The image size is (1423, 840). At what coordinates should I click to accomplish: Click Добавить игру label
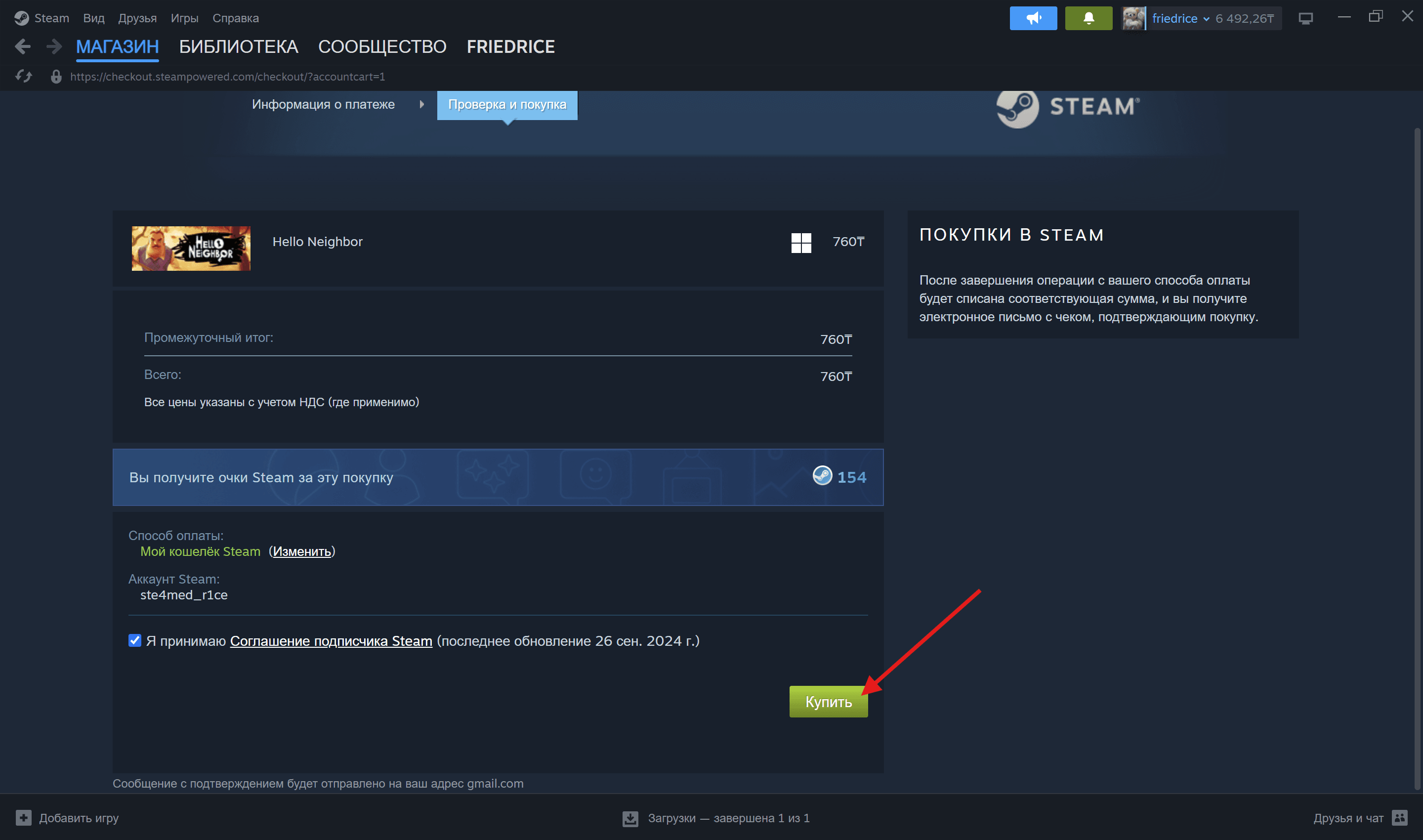[79, 818]
